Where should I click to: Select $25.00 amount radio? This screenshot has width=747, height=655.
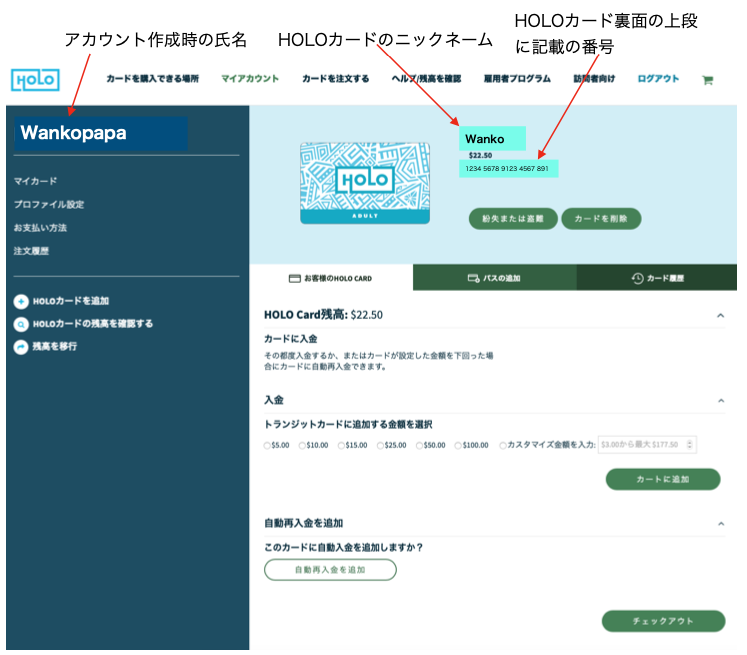click(380, 445)
